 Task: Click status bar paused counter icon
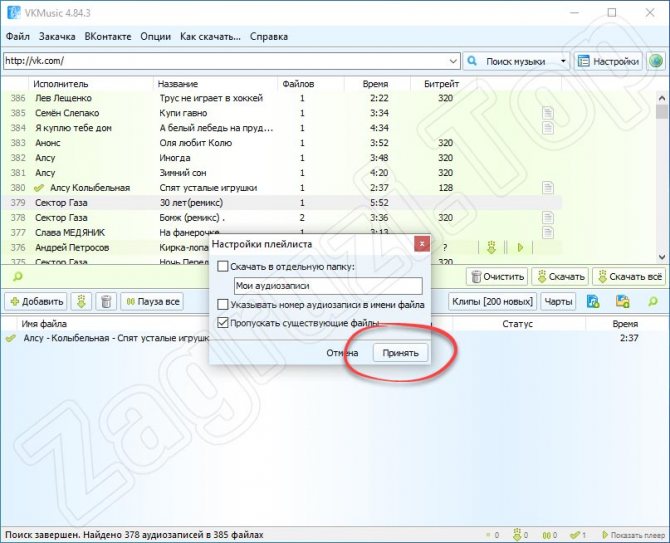click(546, 535)
